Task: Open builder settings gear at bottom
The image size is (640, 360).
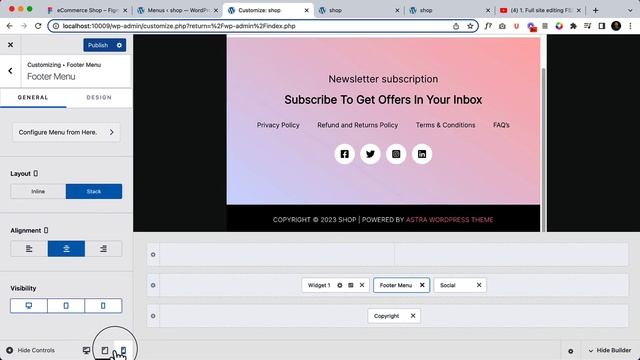Action: [571, 351]
